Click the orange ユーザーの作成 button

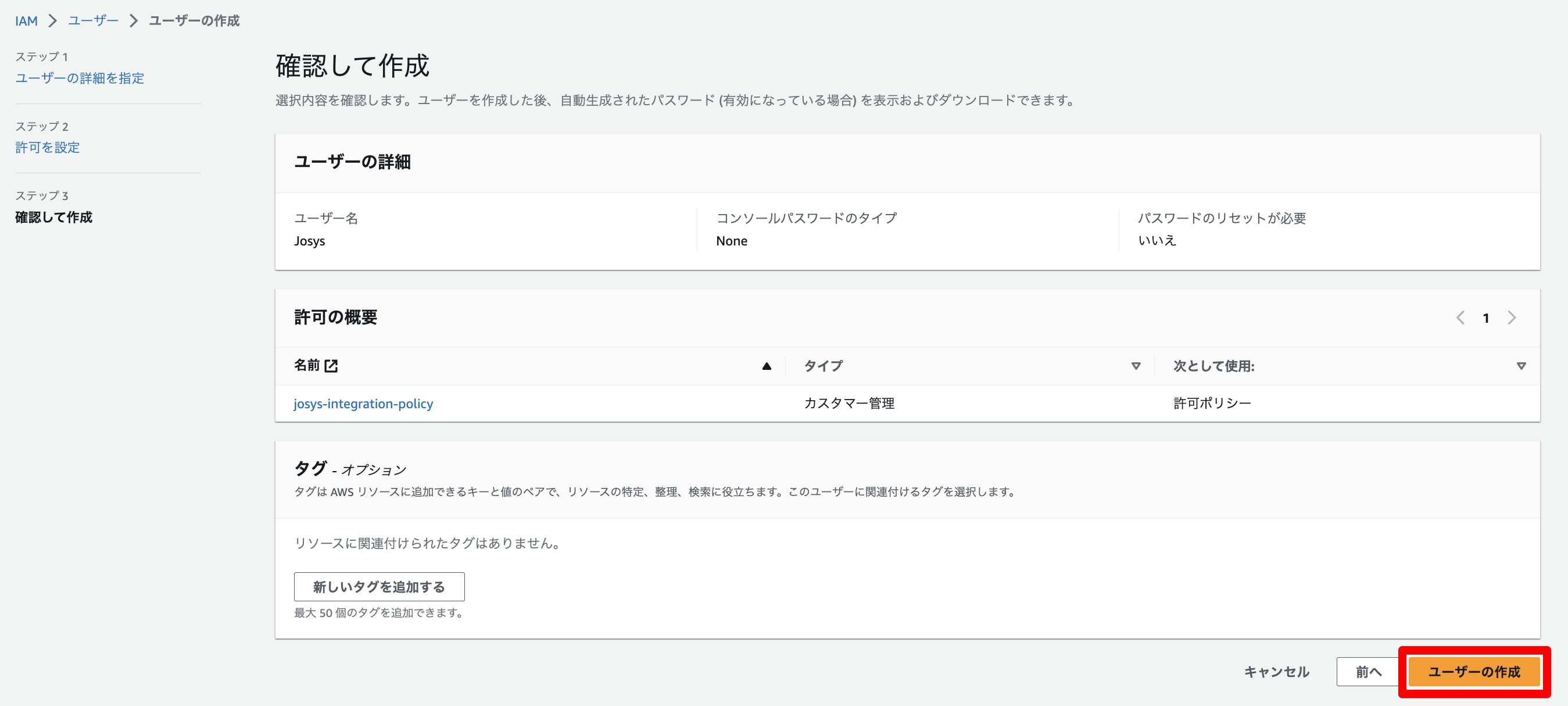1474,671
